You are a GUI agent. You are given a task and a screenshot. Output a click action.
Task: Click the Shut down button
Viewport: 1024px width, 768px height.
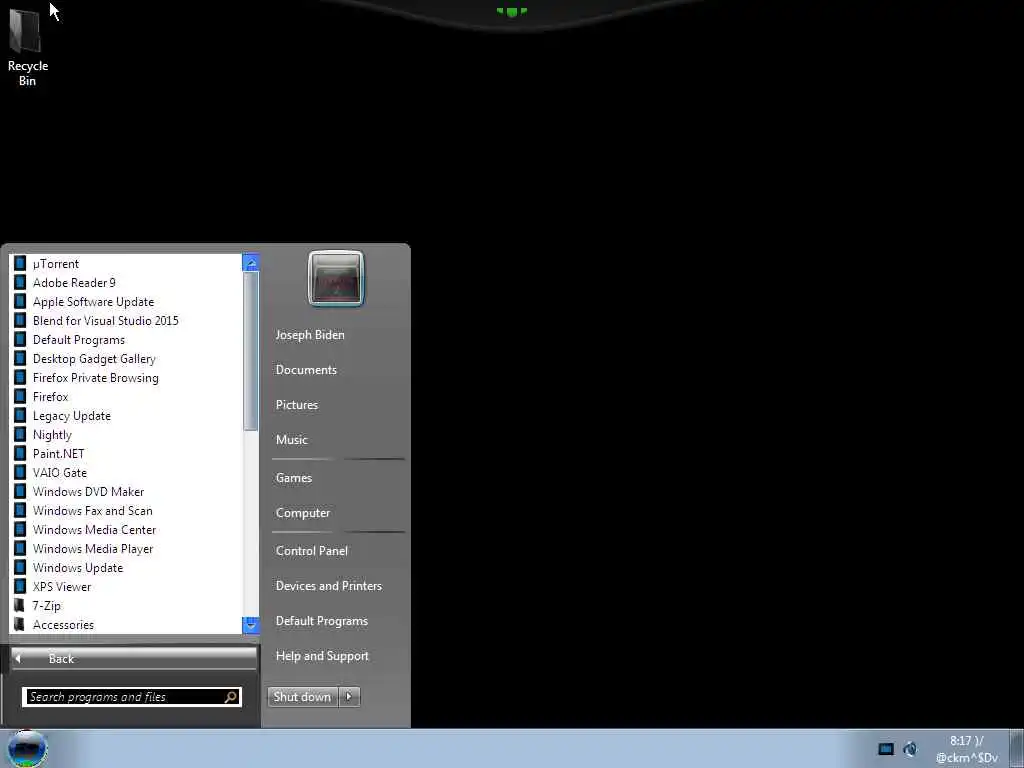click(304, 696)
